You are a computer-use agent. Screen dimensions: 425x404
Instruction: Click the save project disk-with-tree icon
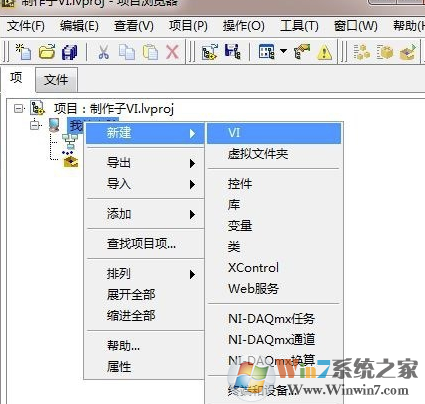coord(232,52)
